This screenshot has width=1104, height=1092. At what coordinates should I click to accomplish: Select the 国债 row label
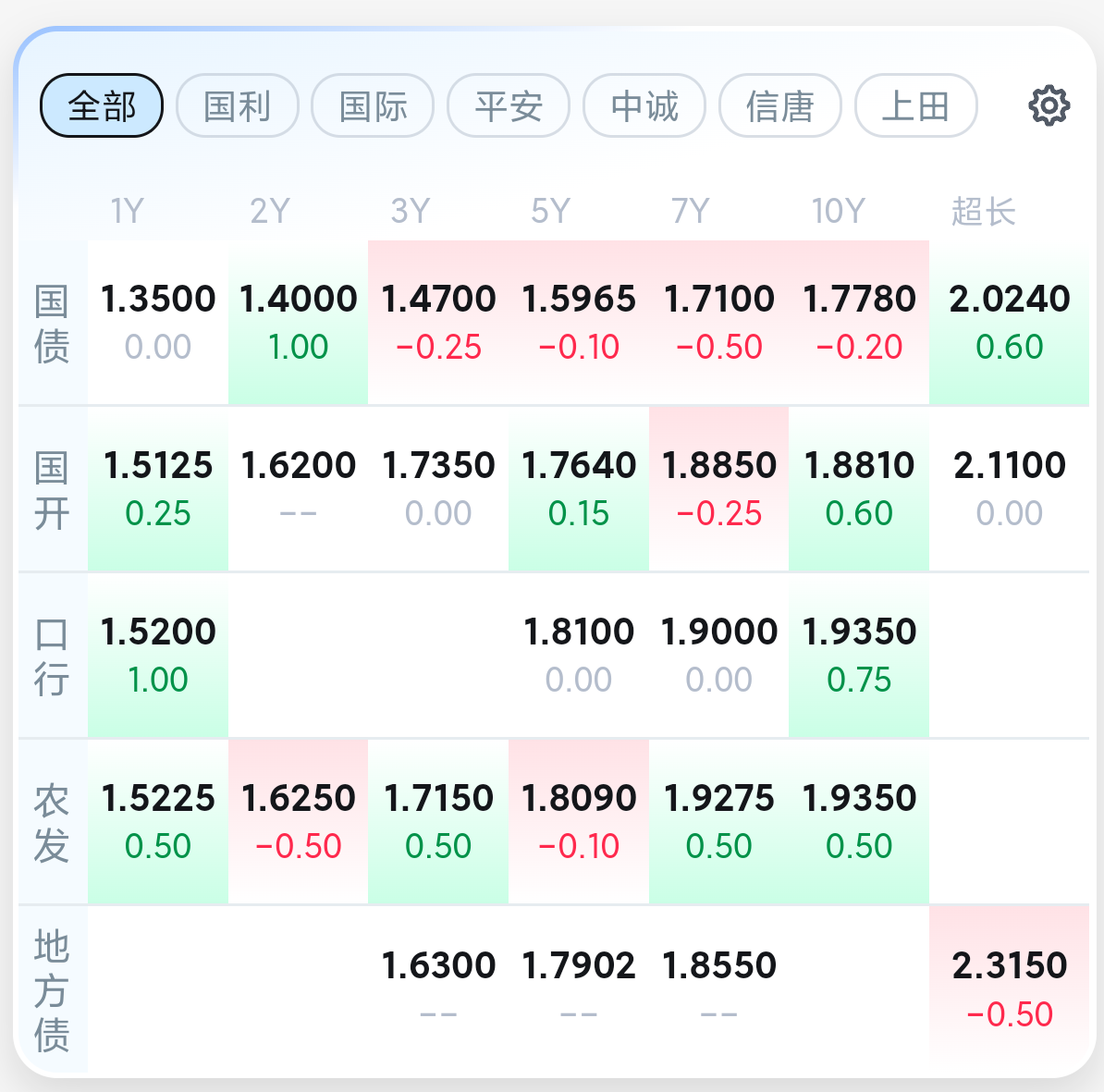click(52, 324)
